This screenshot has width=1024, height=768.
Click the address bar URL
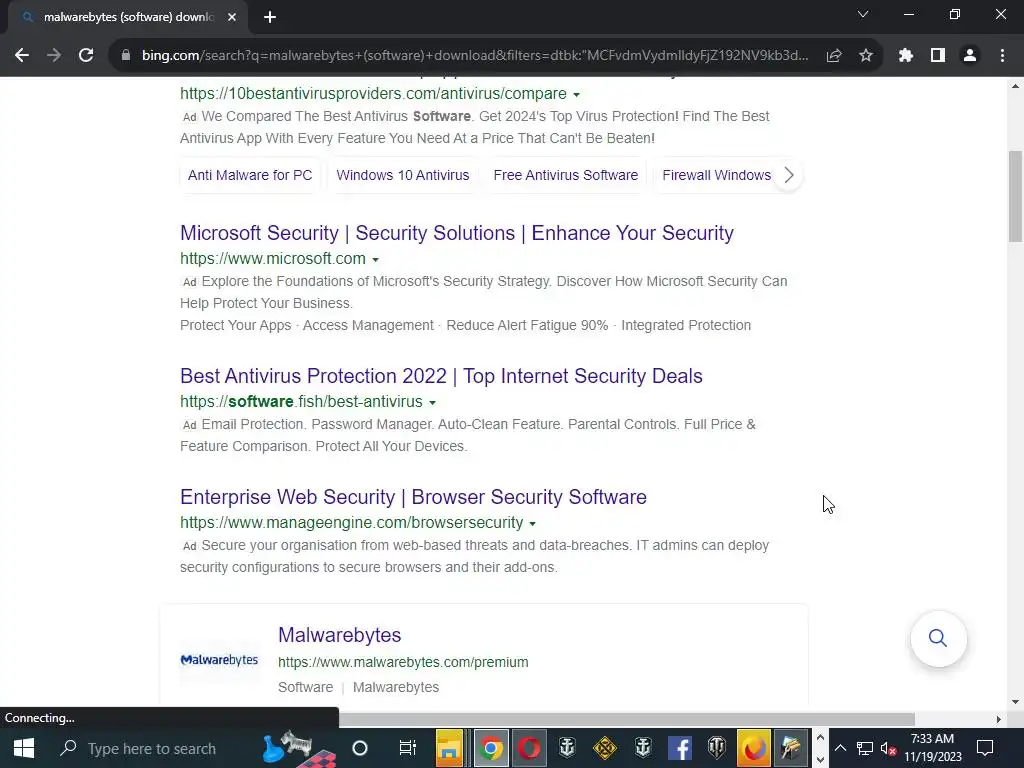[475, 56]
